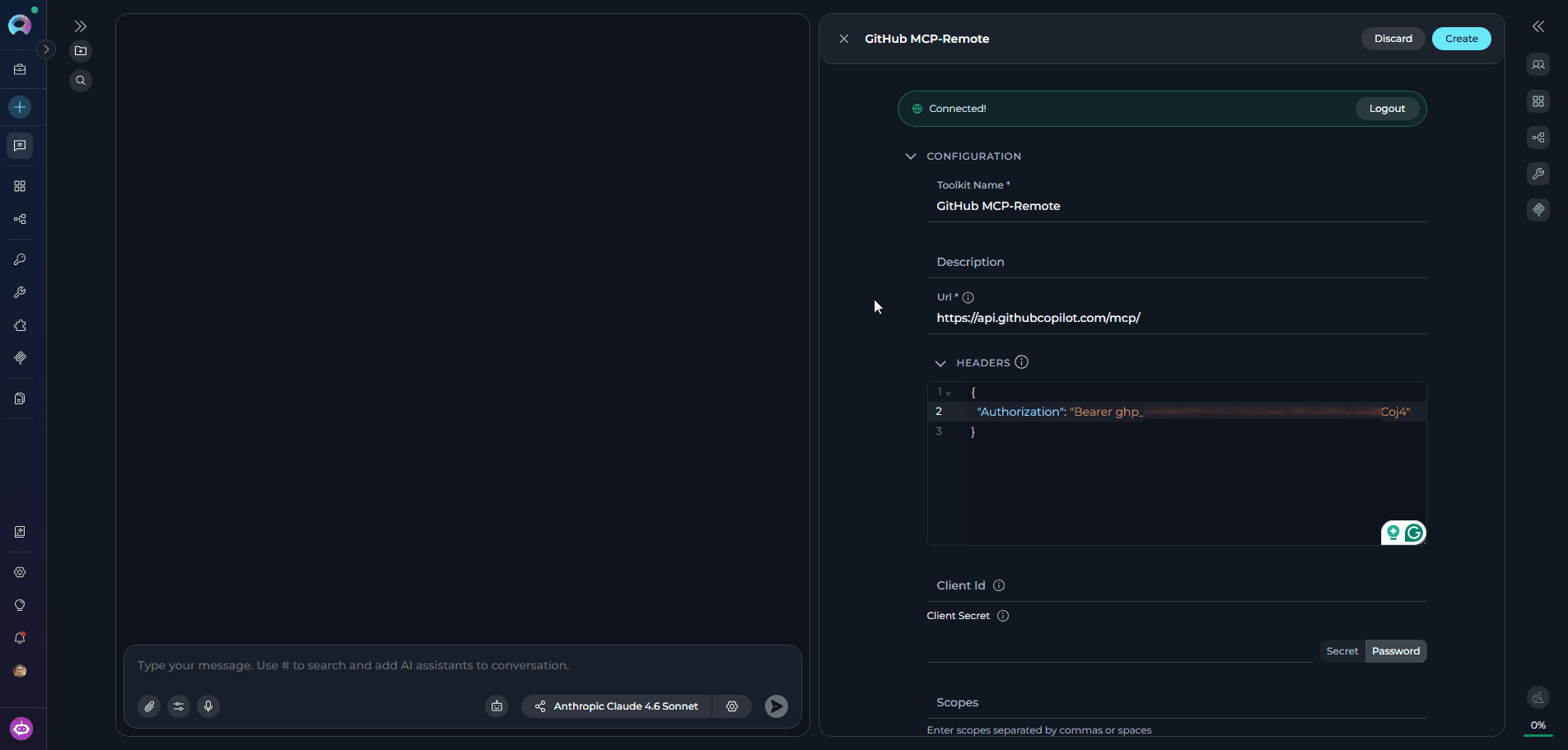The width and height of the screenshot is (1568, 750).
Task: Attach a file with the paperclip icon
Action: tap(149, 706)
